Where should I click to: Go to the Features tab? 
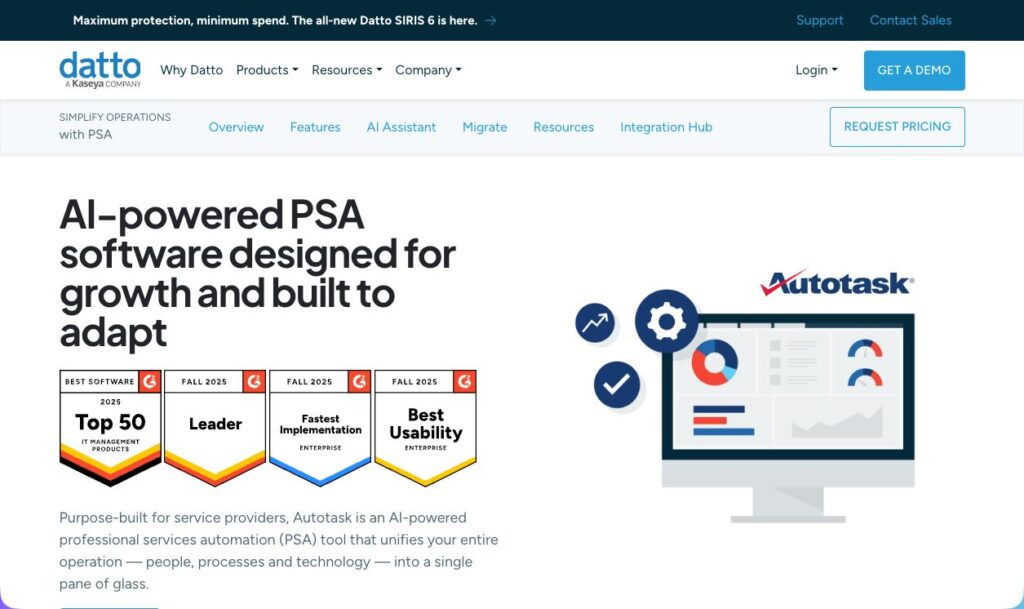[x=315, y=127]
